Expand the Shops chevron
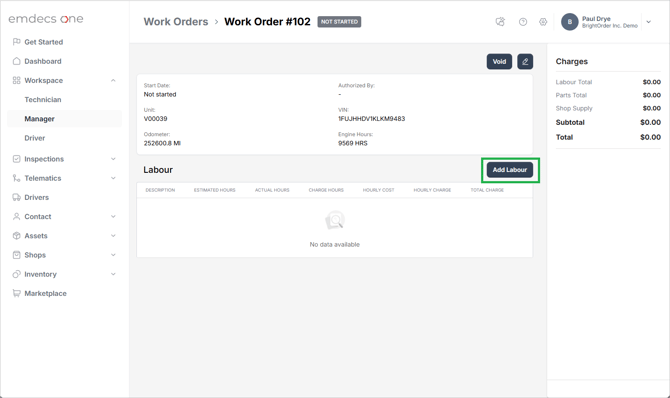670x398 pixels. tap(113, 255)
